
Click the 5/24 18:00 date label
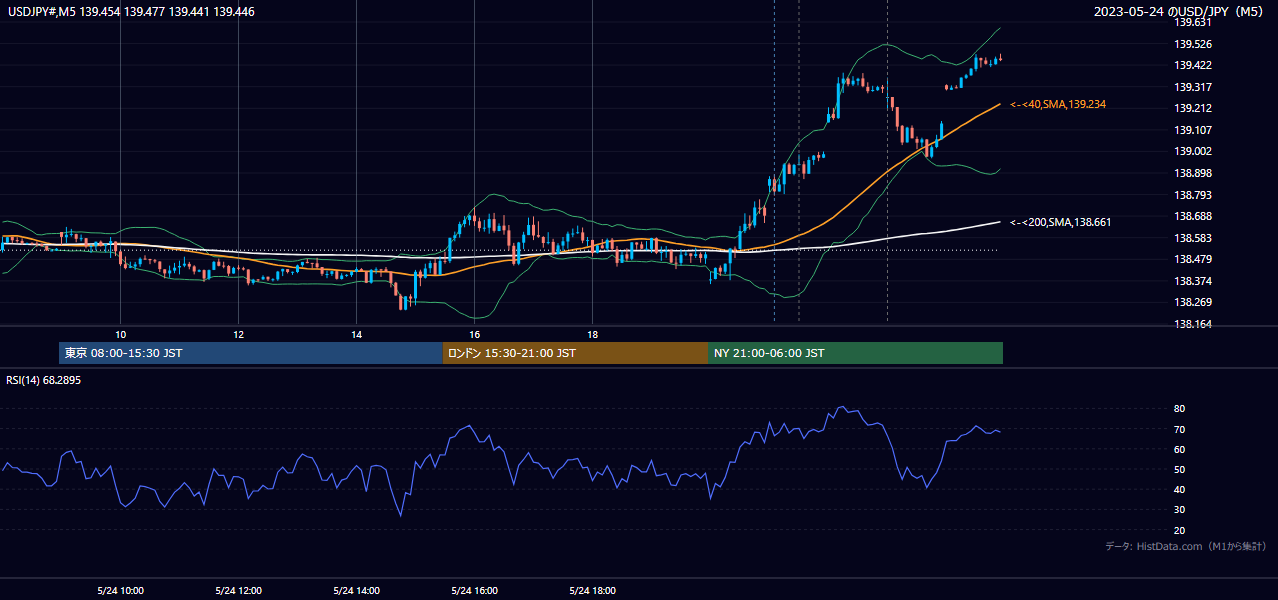593,590
